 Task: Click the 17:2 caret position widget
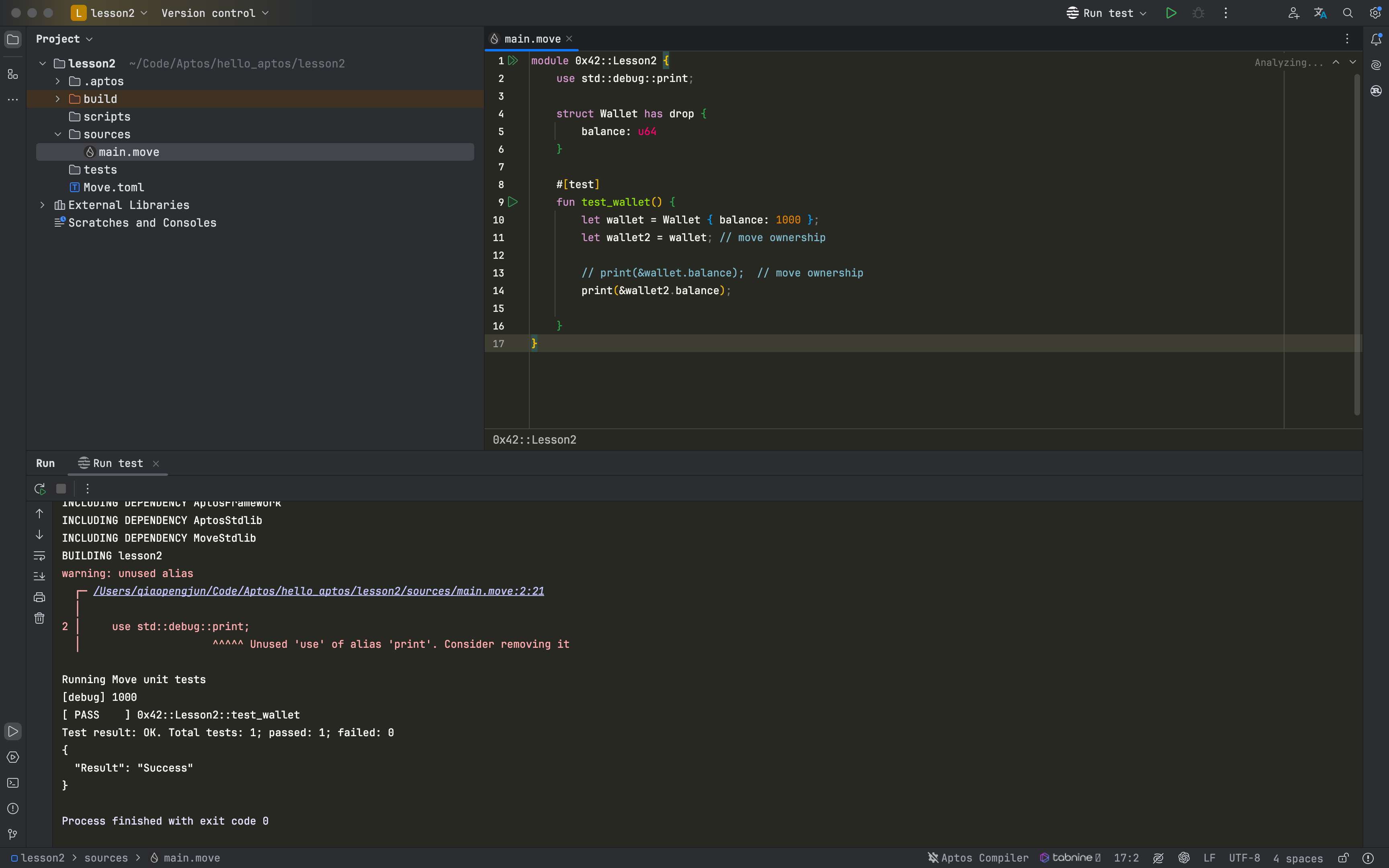pos(1126,858)
